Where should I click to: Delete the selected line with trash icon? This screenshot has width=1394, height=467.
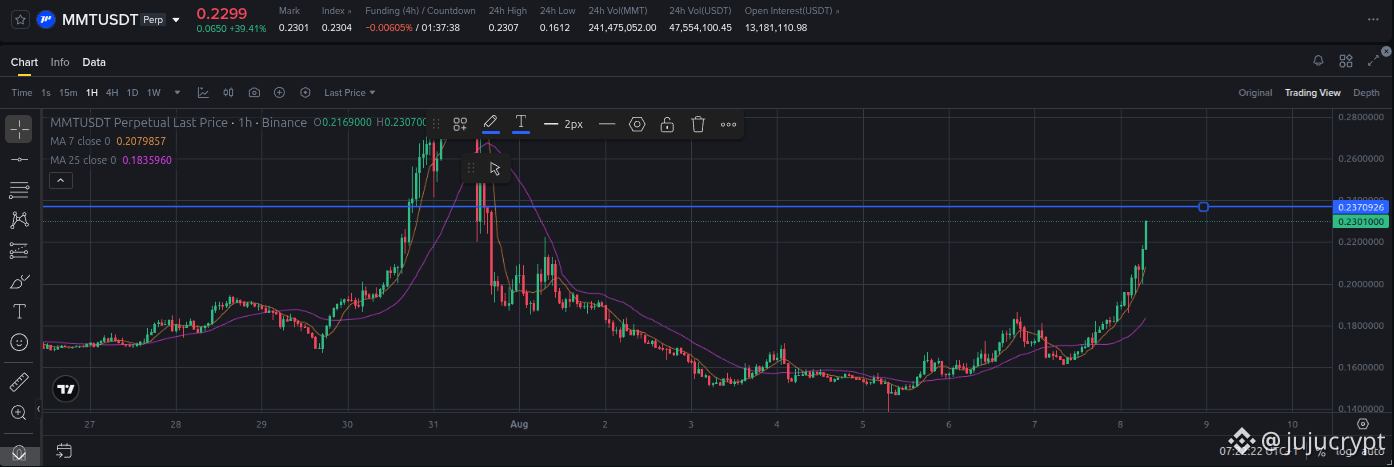click(x=698, y=124)
